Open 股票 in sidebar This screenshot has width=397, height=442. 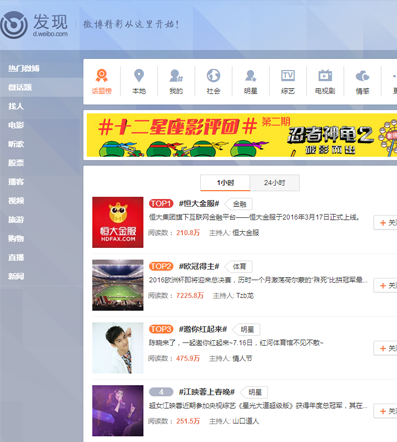coord(16,163)
